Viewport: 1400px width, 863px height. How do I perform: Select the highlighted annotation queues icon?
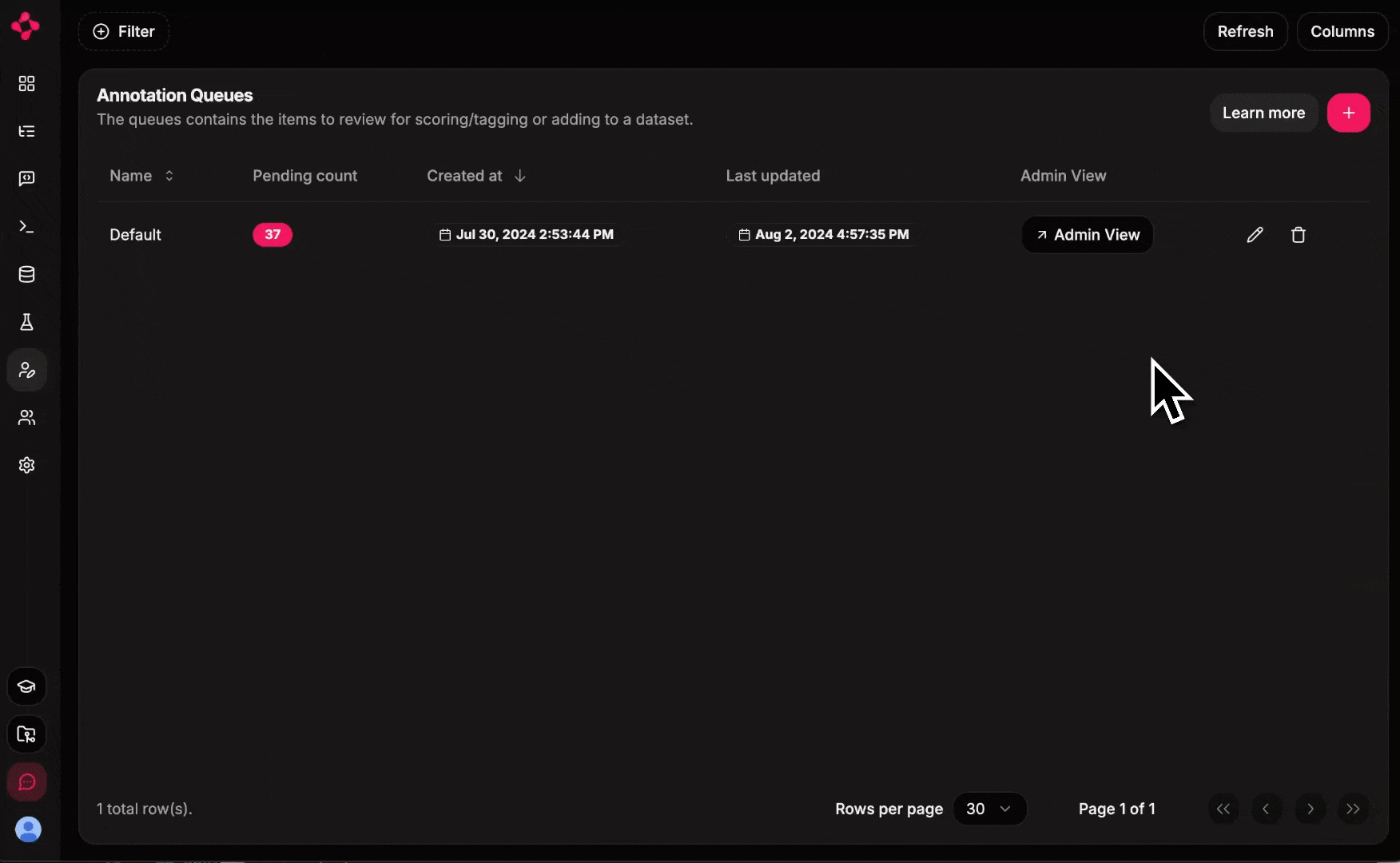click(x=26, y=370)
